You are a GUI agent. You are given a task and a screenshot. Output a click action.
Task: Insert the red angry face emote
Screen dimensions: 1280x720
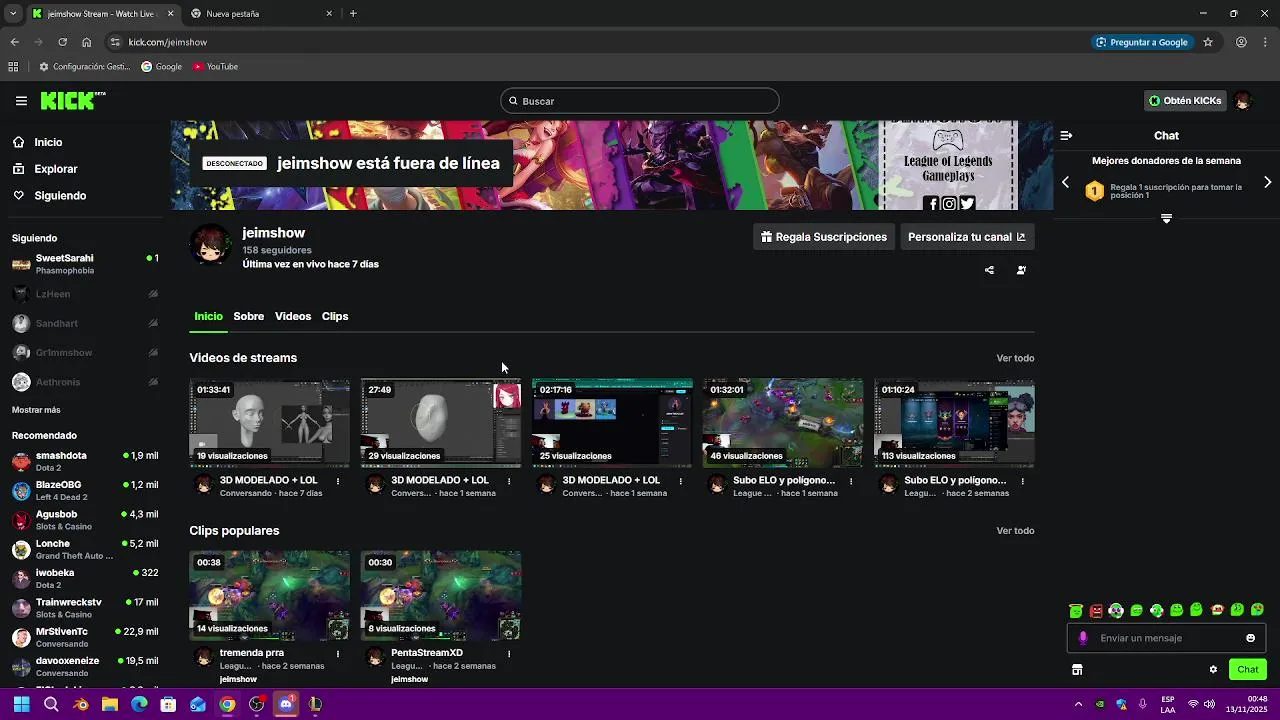pos(1096,610)
